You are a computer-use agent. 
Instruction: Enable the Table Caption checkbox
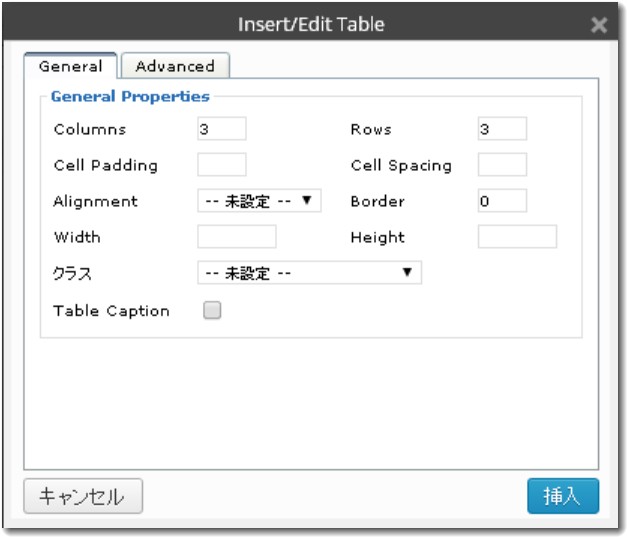click(x=212, y=310)
